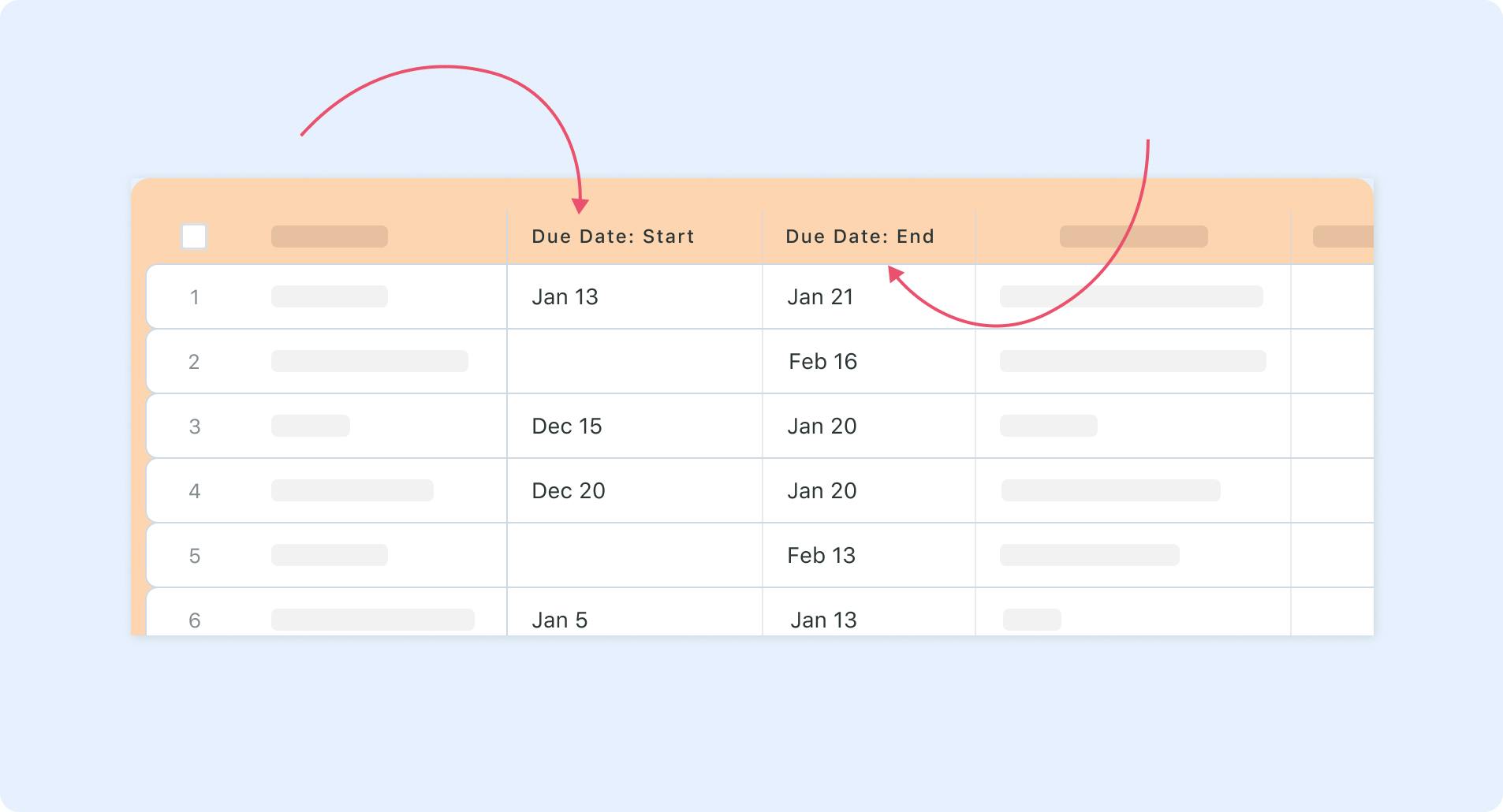Select row number 5

194,556
